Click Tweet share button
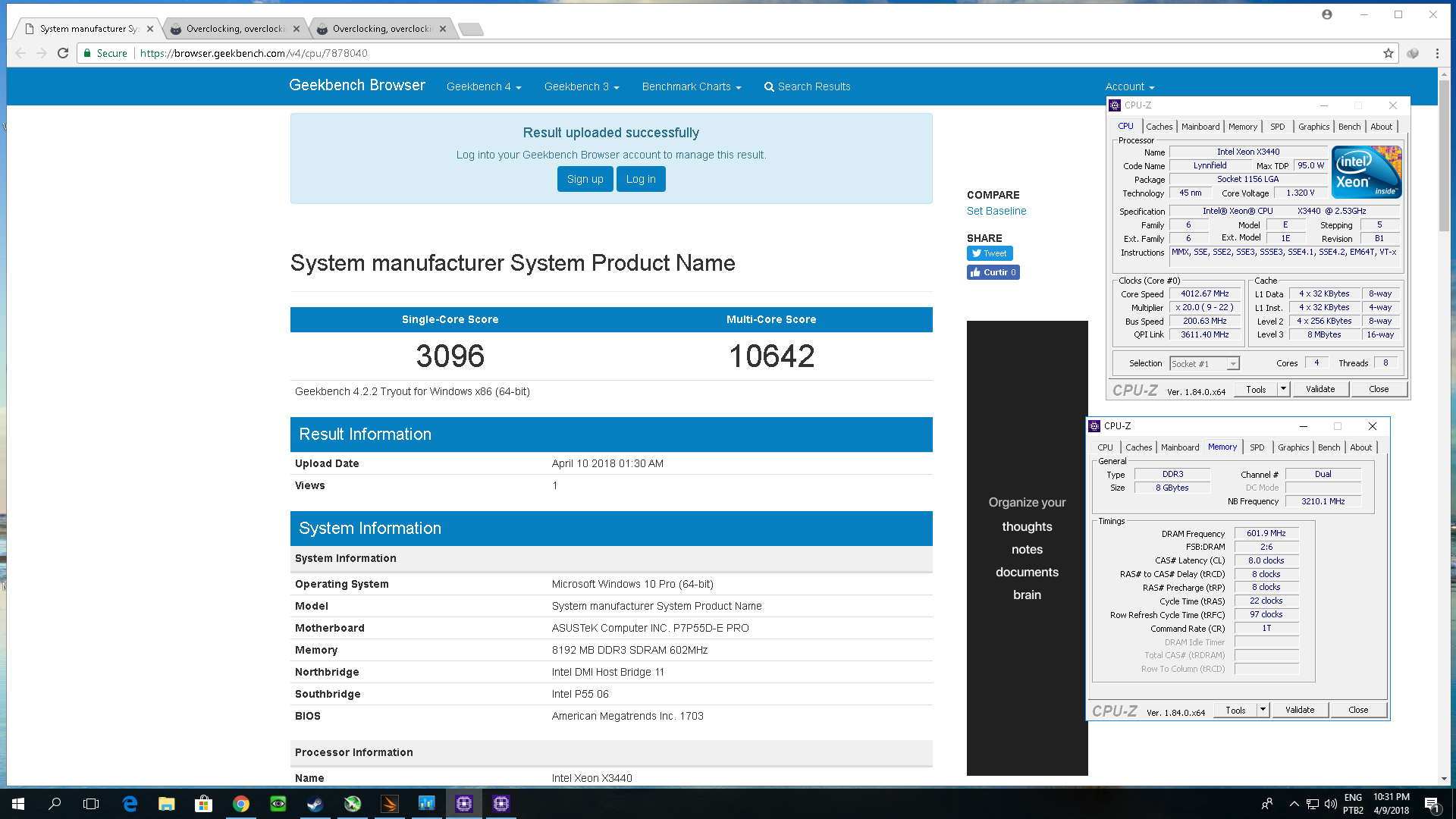Image resolution: width=1456 pixels, height=819 pixels. point(990,253)
